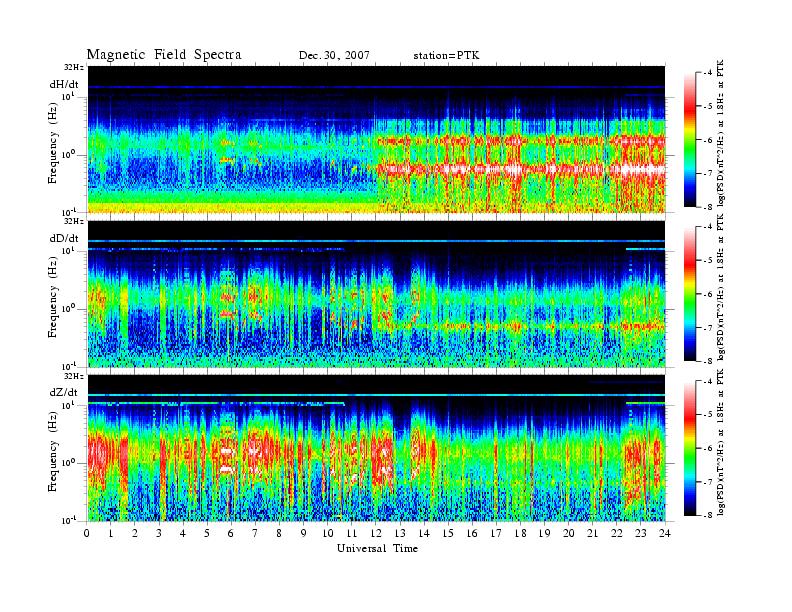This screenshot has height=612, width=792.
Task: Click the 10^0 frequency tick on dH/dt panel
Action: coord(68,154)
